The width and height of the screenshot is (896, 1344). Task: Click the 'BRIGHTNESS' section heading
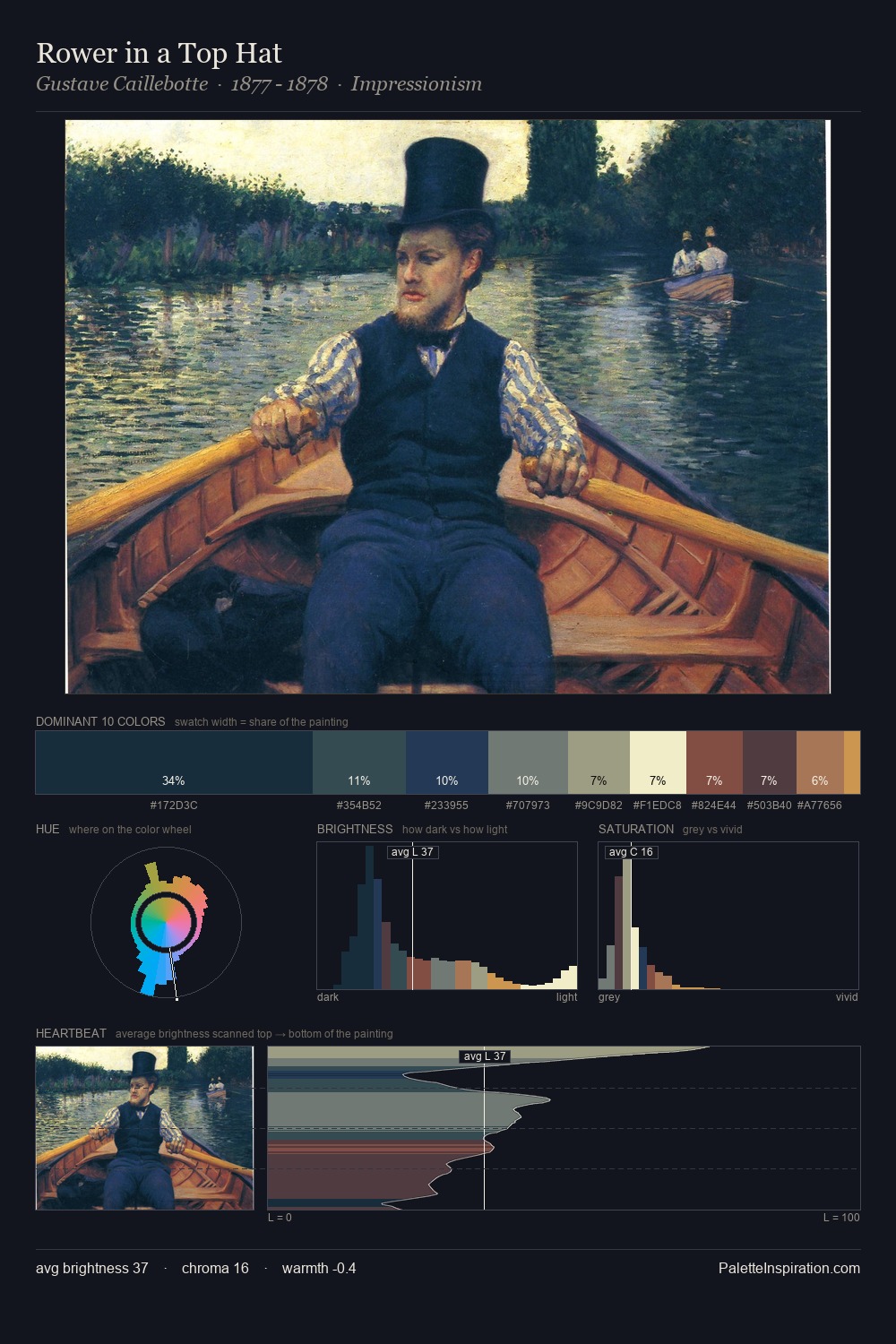[355, 829]
